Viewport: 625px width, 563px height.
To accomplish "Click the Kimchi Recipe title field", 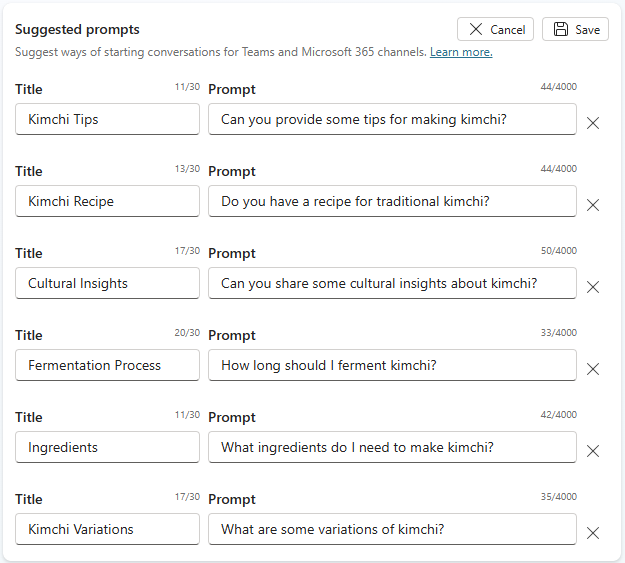I will coord(108,201).
